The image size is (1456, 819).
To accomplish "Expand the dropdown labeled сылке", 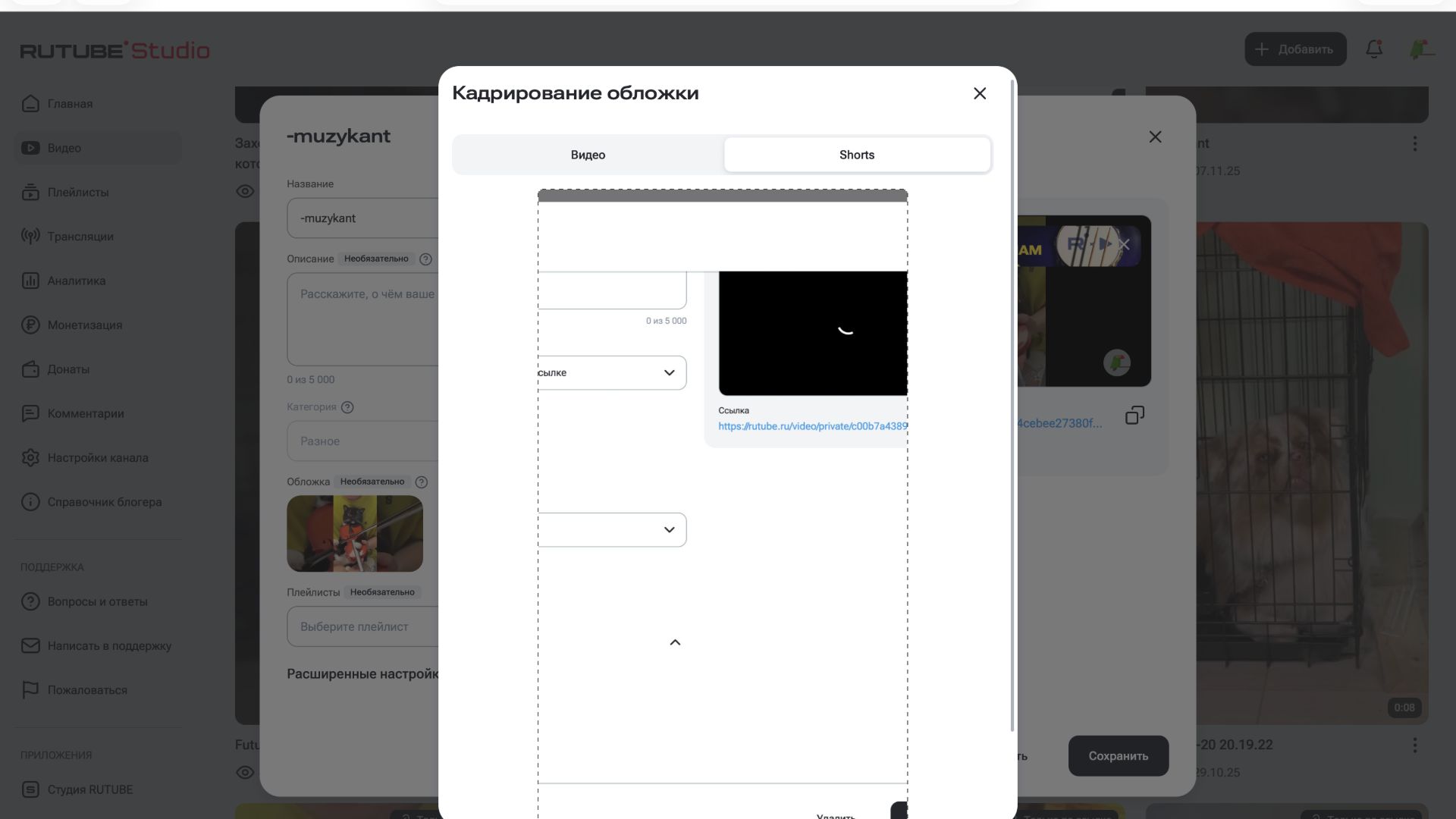I will (x=669, y=373).
